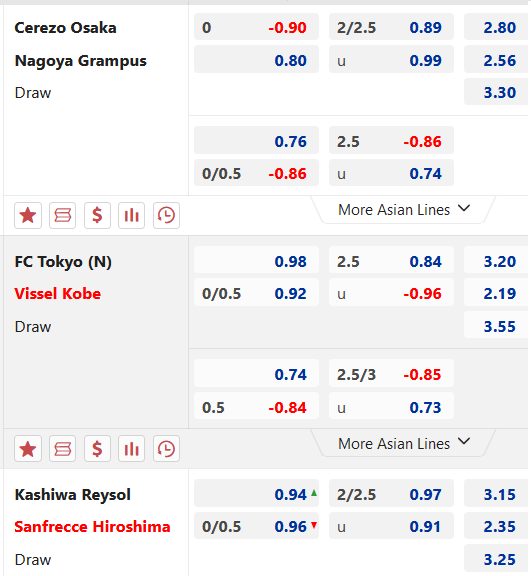Add Cerezo Osaka match to favorites star
Image resolution: width=531 pixels, height=576 pixels.
point(28,215)
